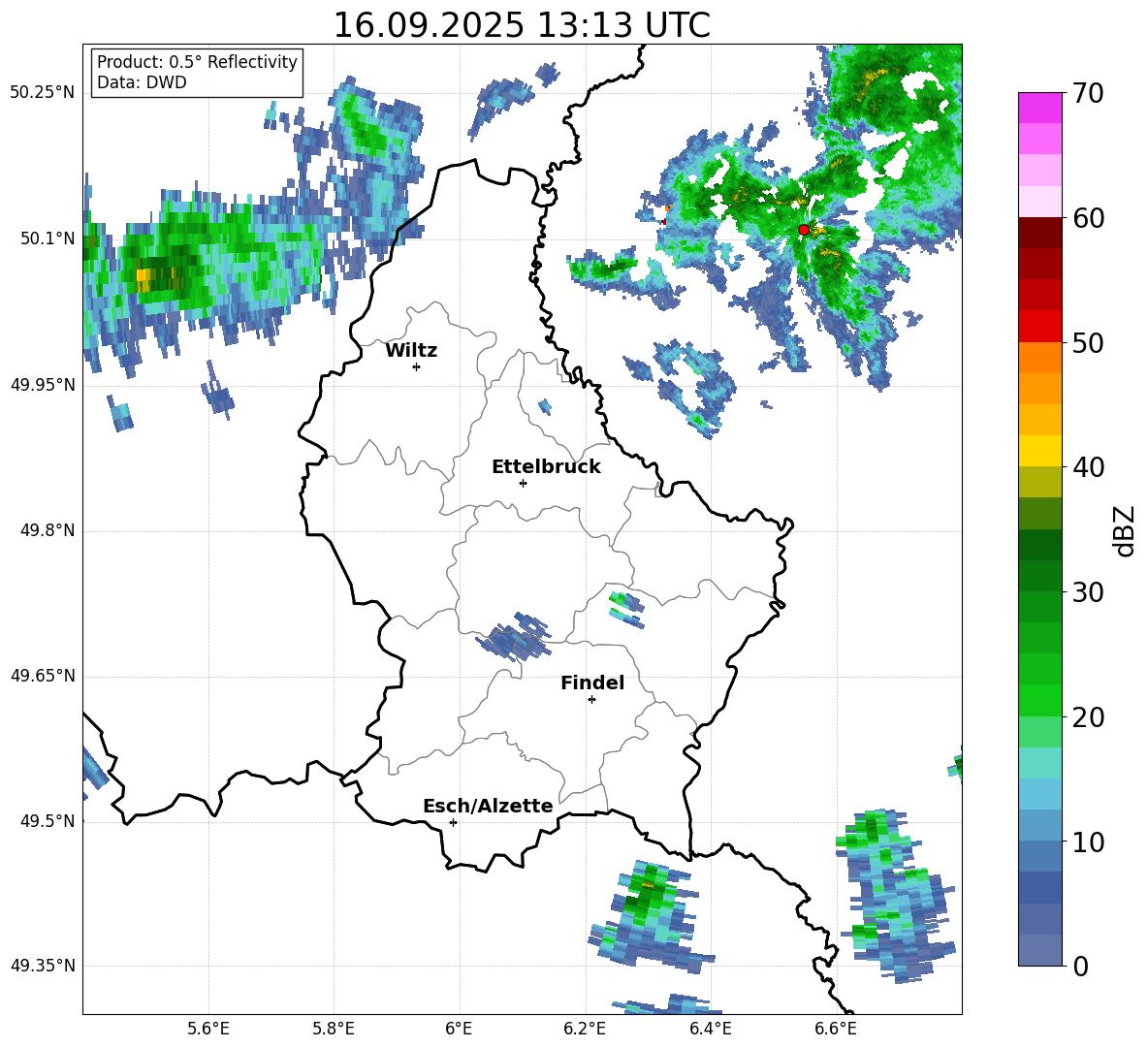This screenshot has width=1148, height=1048.
Task: Click the 6.2°E longitude label
Action: tap(585, 1029)
